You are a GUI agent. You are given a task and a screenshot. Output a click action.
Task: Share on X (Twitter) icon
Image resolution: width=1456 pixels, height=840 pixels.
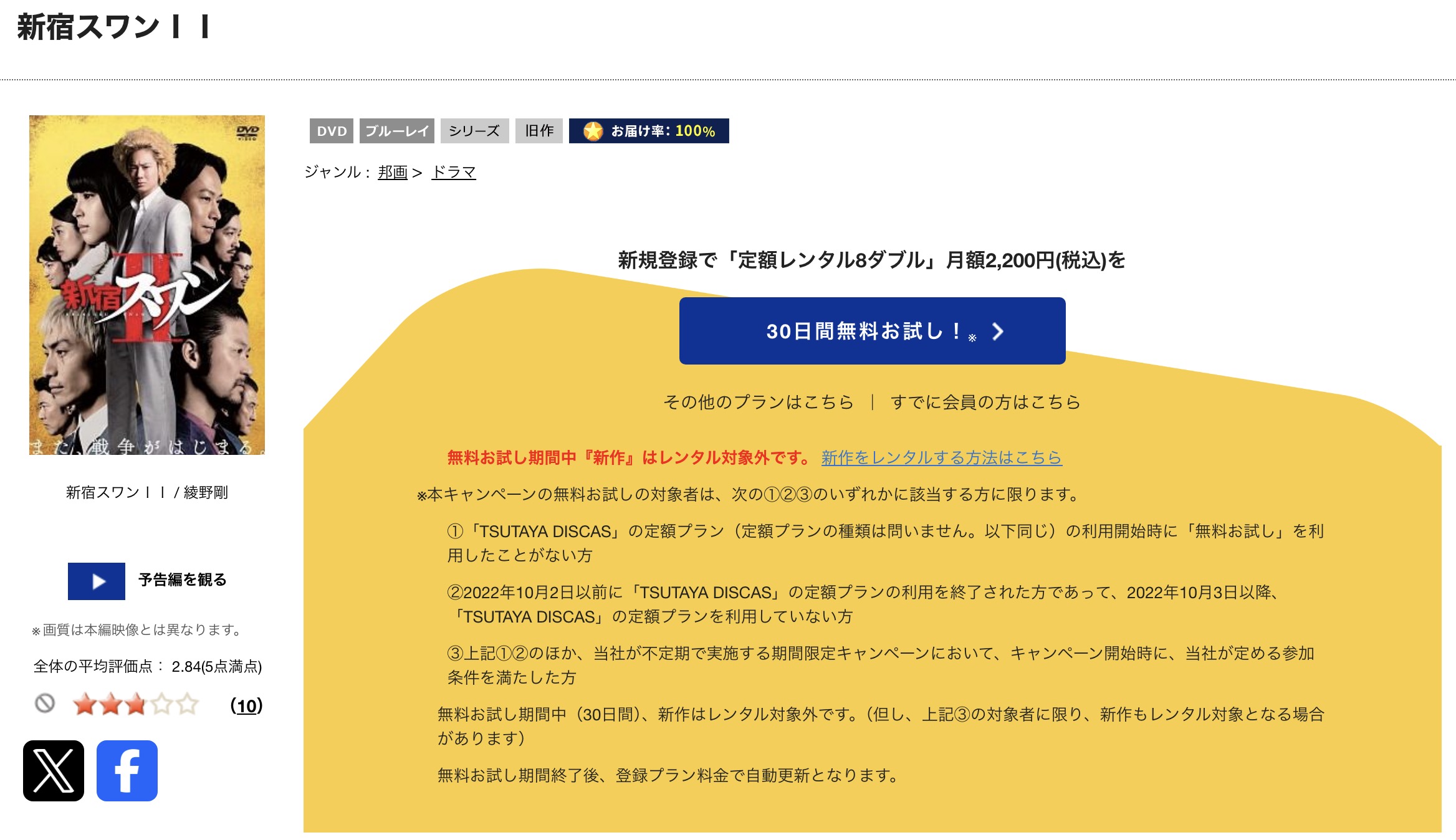pyautogui.click(x=54, y=771)
